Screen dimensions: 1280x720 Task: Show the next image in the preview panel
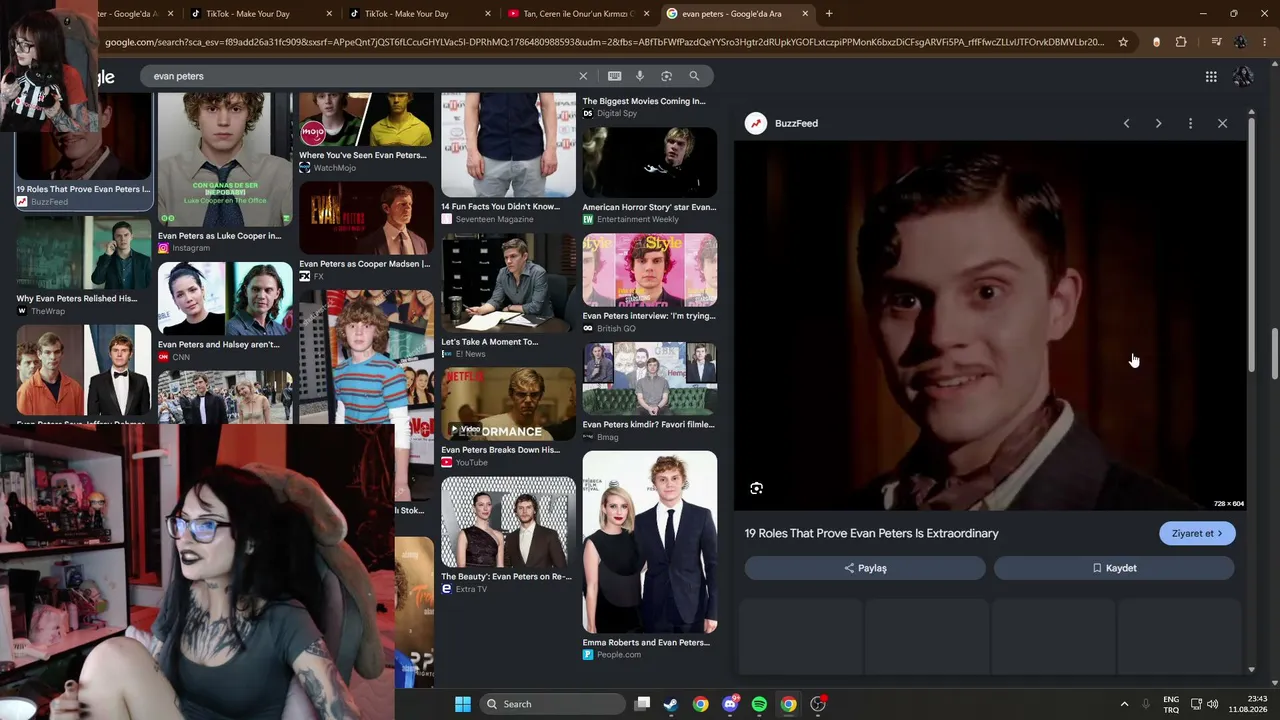coord(1158,123)
